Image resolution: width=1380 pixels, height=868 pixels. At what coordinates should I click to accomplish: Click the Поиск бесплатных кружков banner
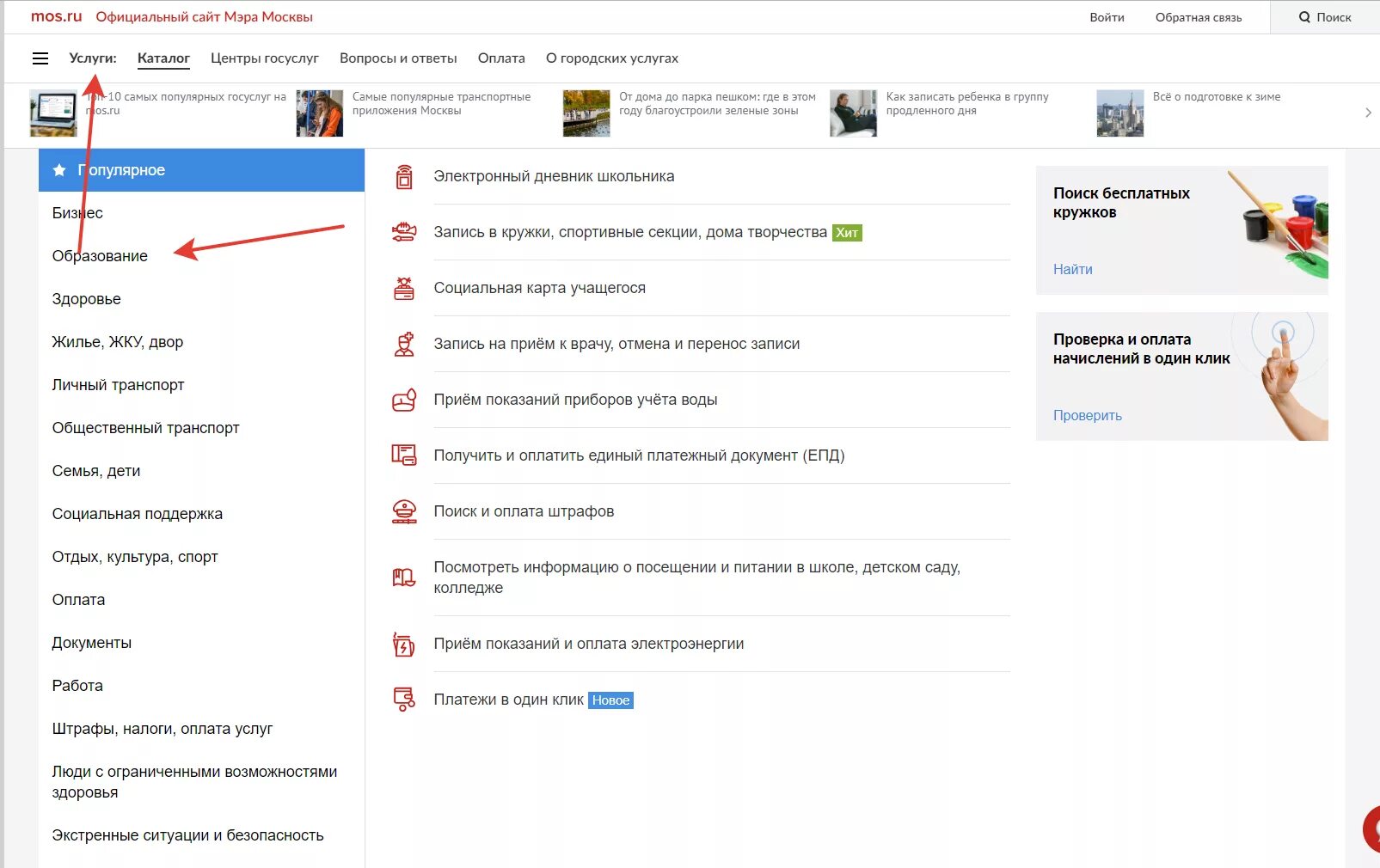(x=1182, y=230)
